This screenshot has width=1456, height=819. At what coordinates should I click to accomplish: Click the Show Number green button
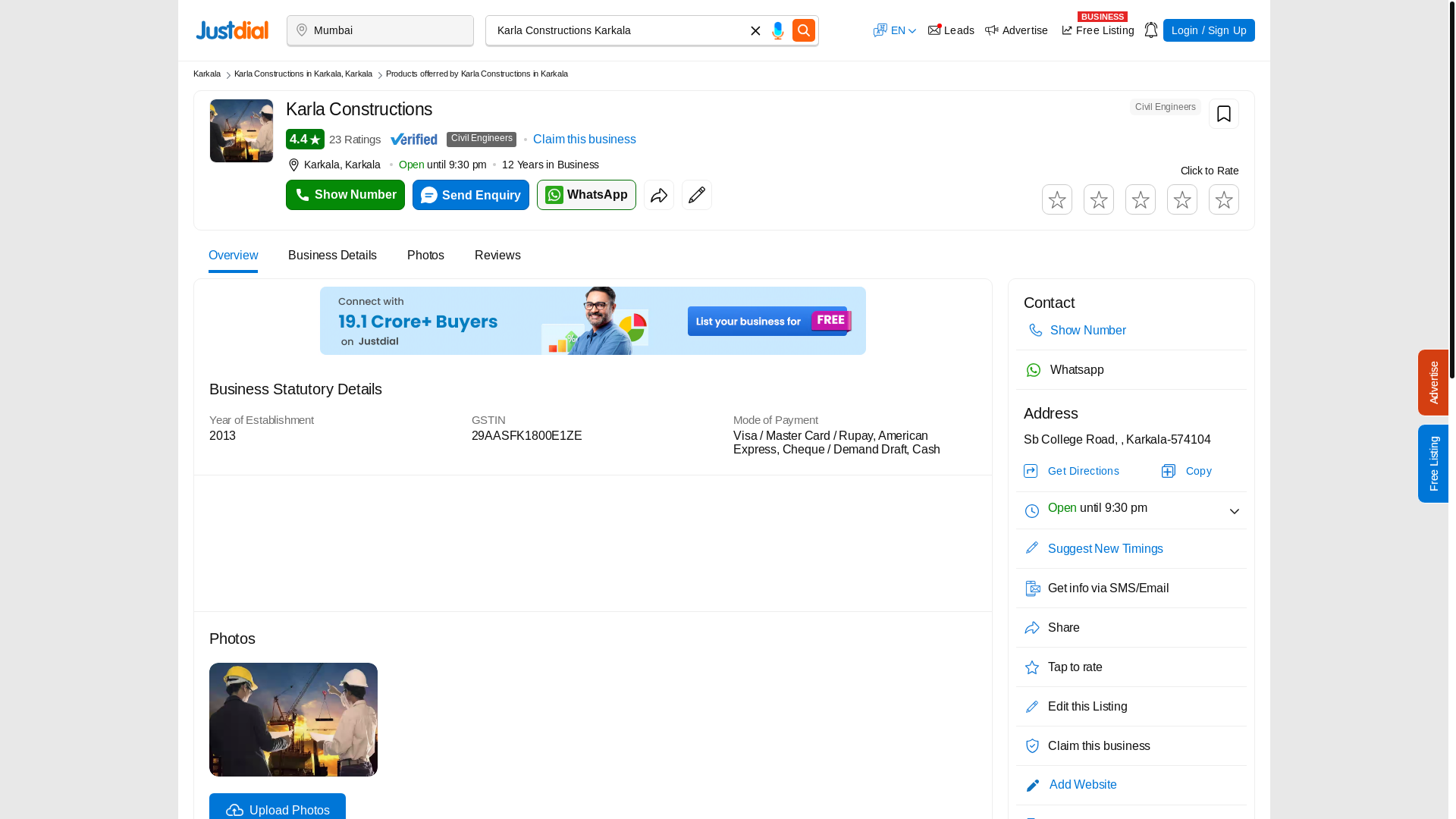click(345, 195)
